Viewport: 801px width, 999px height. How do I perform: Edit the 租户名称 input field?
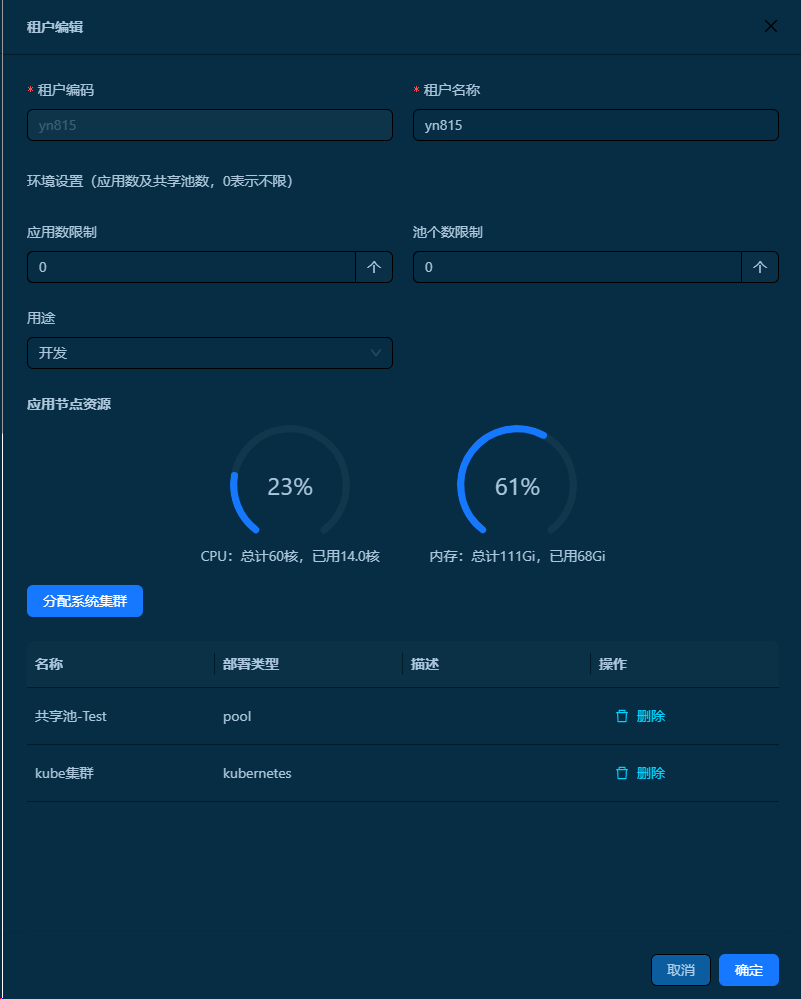tap(595, 125)
